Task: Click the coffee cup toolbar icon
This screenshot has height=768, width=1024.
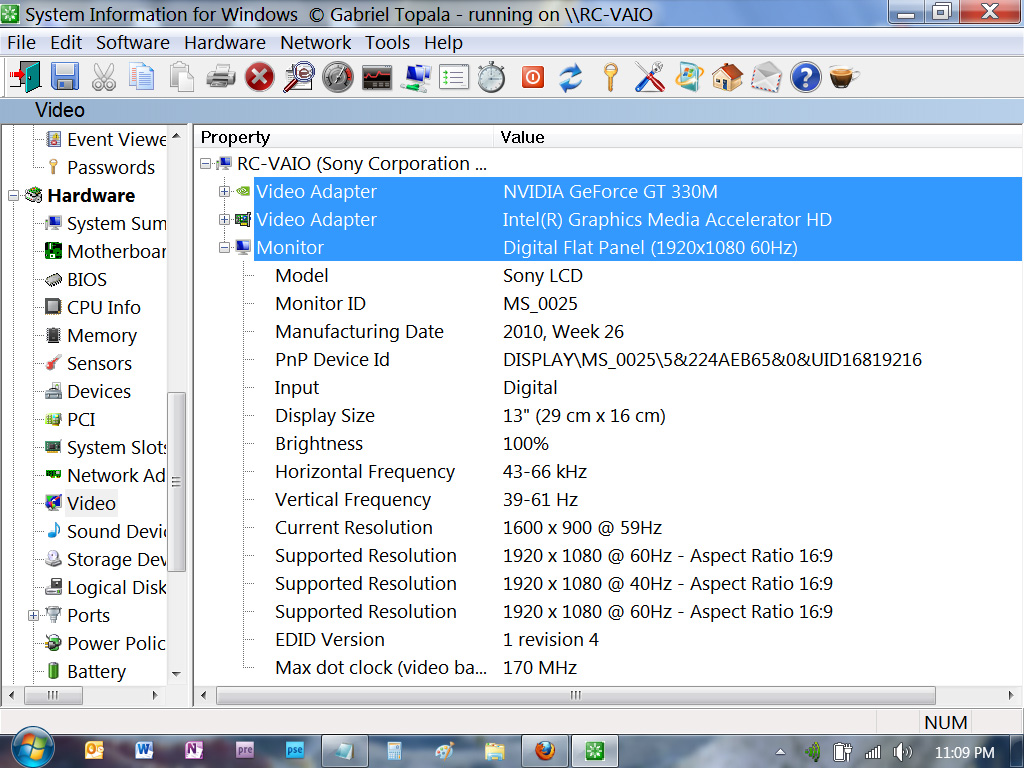Action: 844,77
